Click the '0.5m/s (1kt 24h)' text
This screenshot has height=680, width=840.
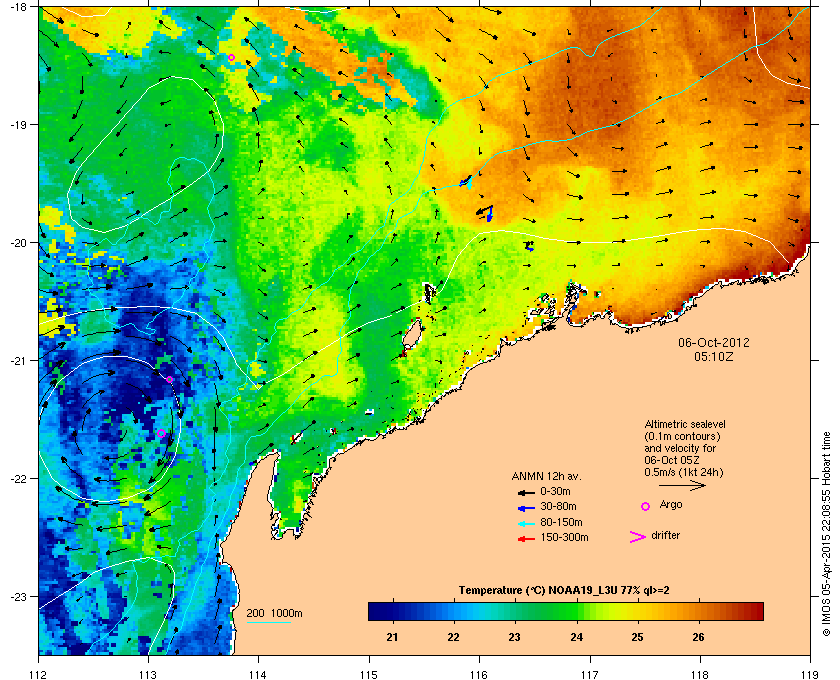(x=684, y=473)
